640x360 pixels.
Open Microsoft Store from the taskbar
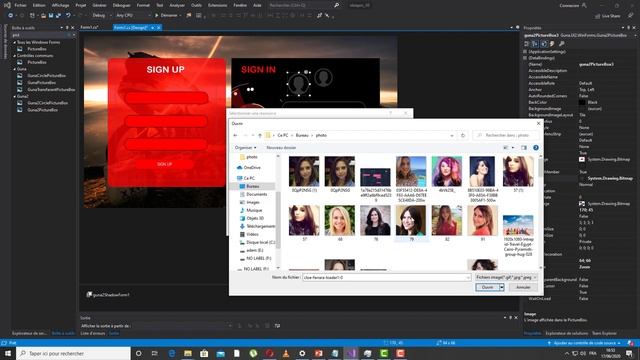(x=204, y=353)
